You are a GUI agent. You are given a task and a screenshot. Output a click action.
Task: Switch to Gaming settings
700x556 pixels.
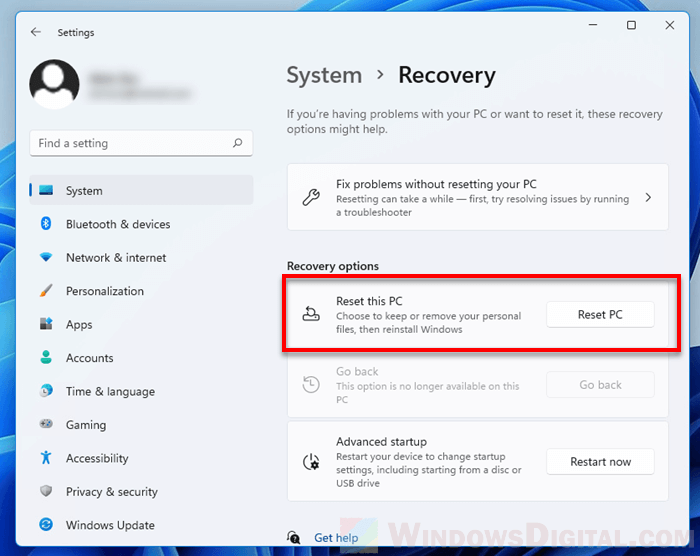(x=86, y=425)
